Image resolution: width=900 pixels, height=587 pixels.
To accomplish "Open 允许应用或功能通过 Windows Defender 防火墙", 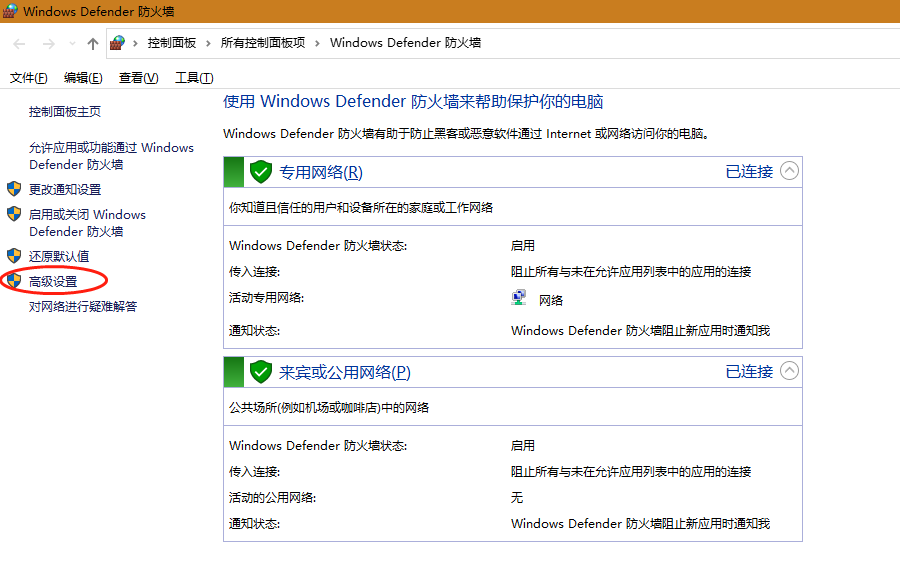I will [x=111, y=156].
